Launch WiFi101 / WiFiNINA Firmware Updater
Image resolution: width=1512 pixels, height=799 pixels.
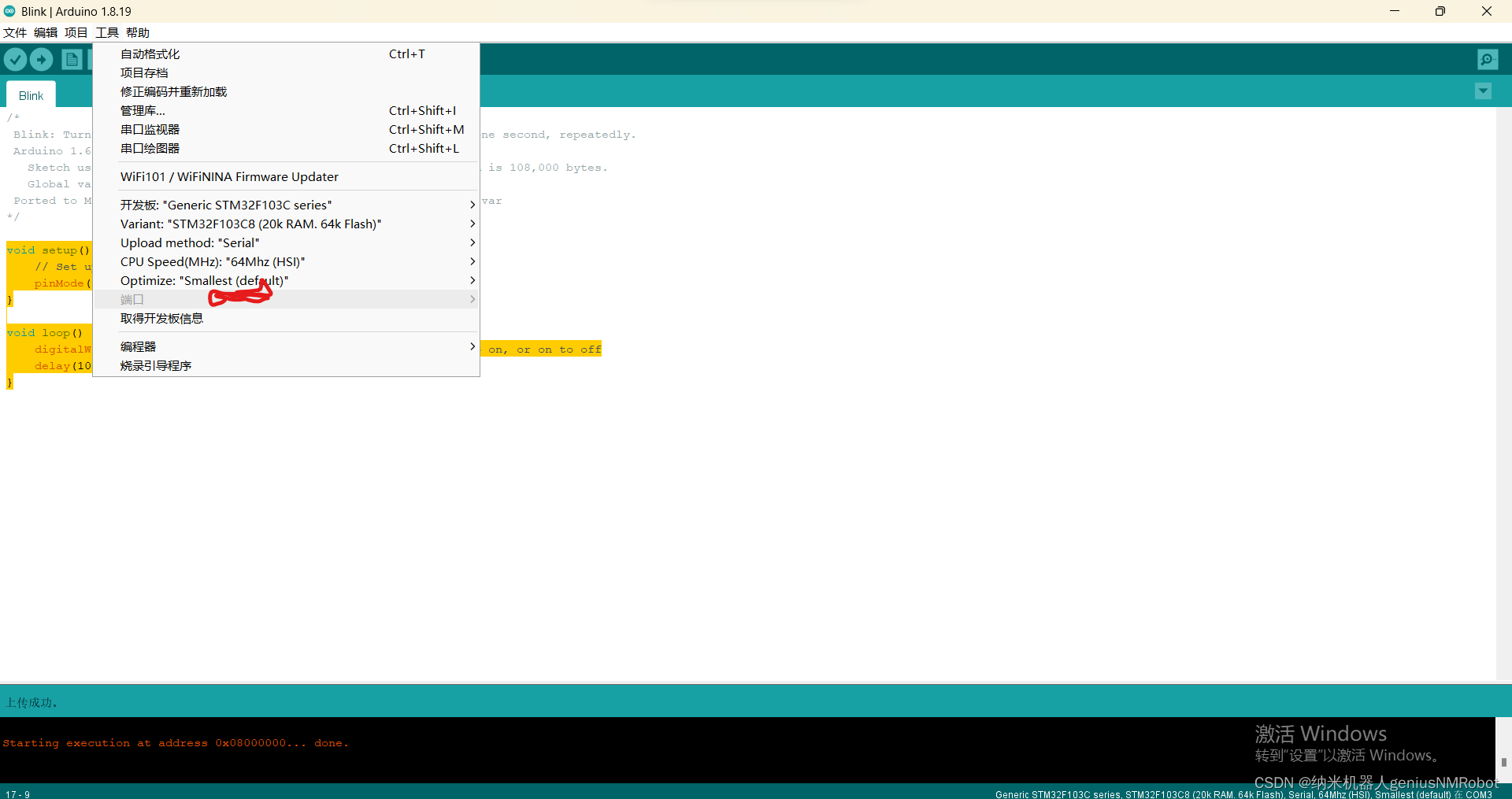[x=287, y=177]
